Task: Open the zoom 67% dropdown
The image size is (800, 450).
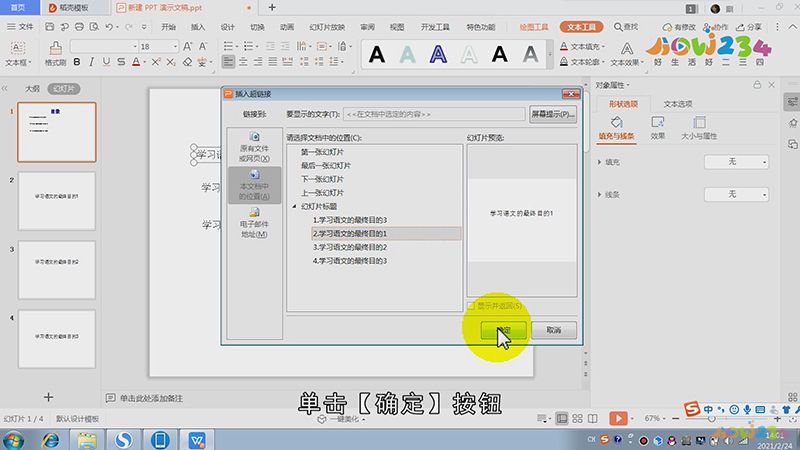Action: pyautogui.click(x=655, y=418)
